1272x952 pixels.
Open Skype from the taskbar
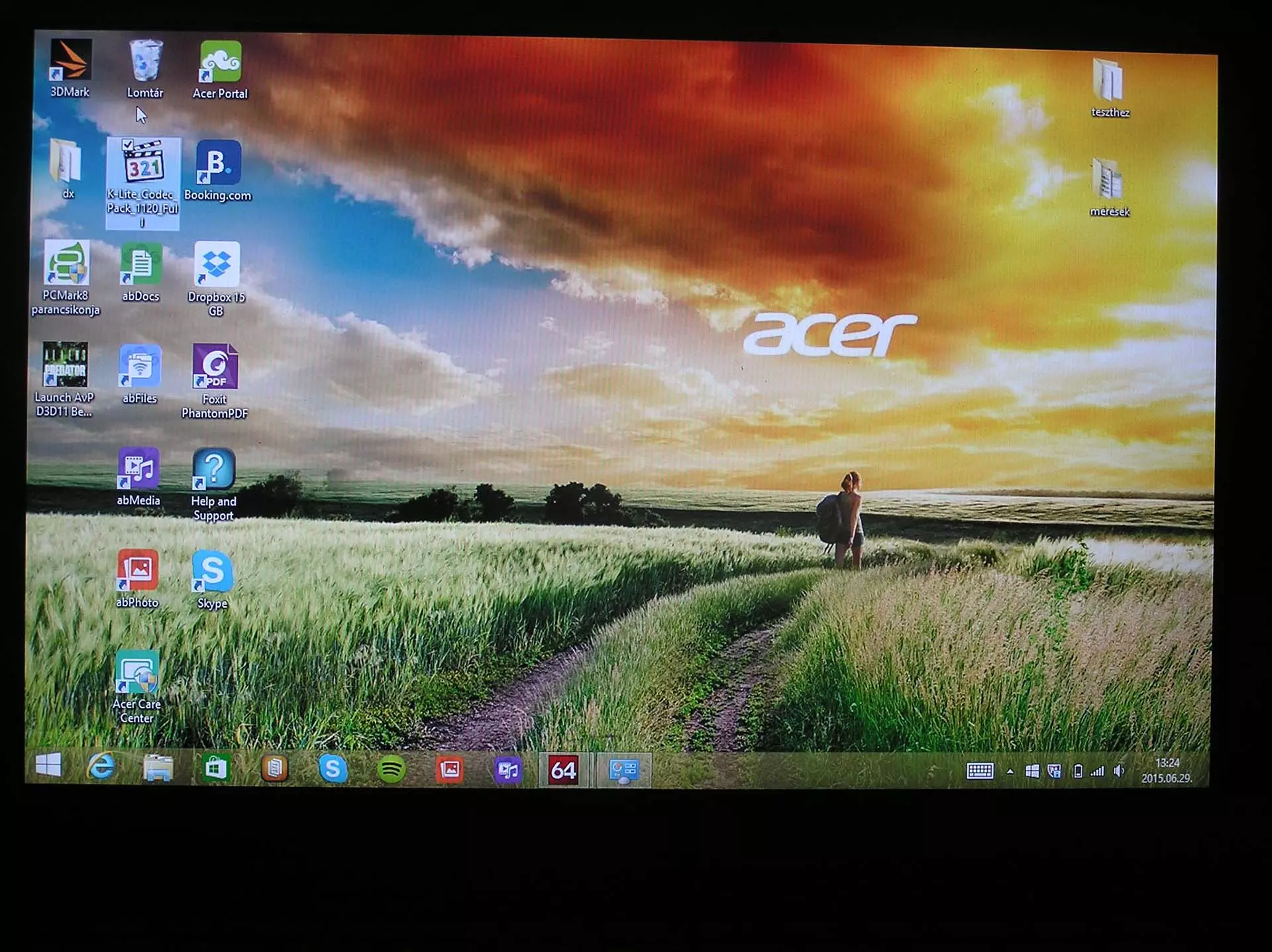tap(333, 769)
